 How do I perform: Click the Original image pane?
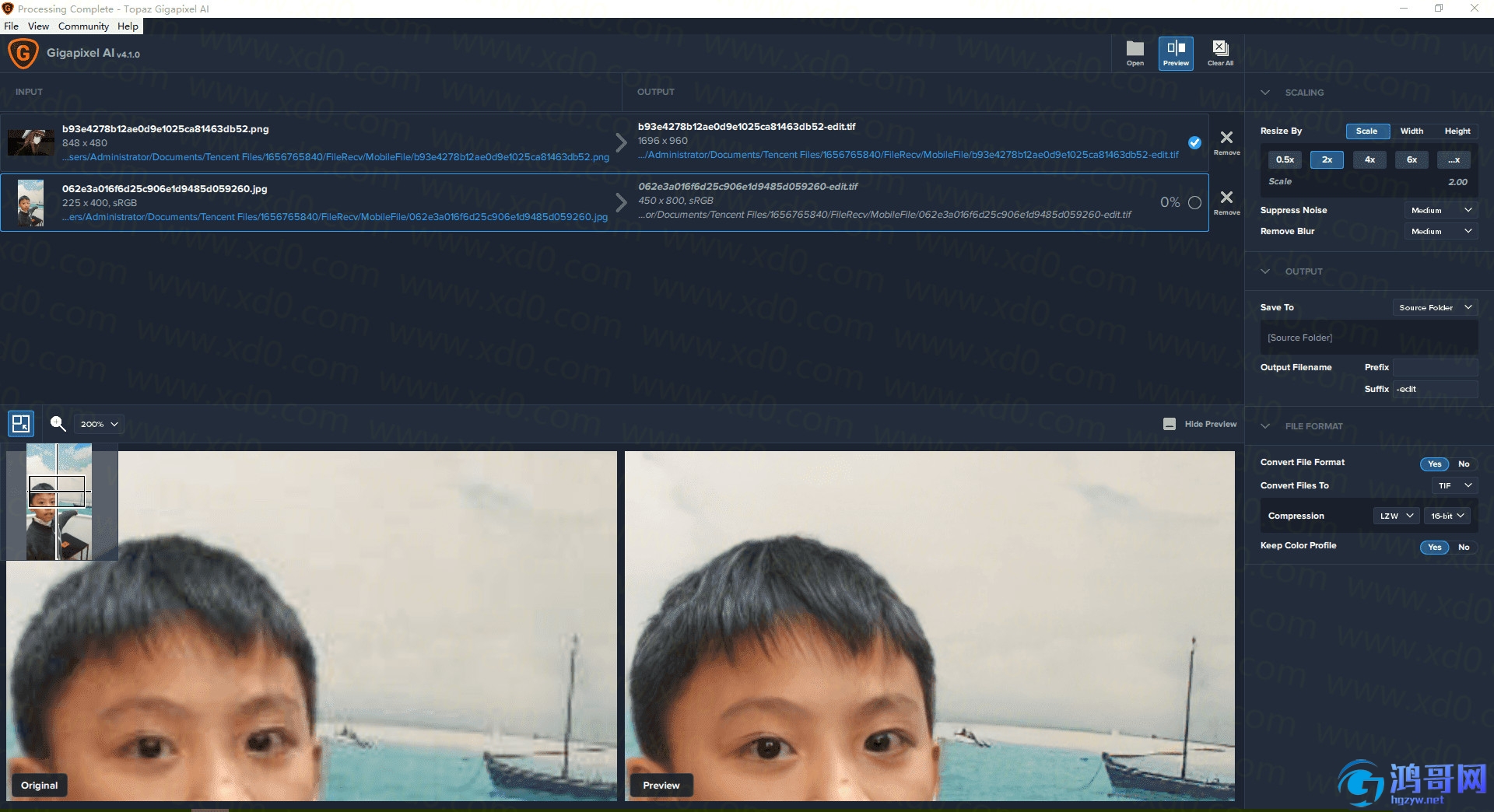coord(311,626)
